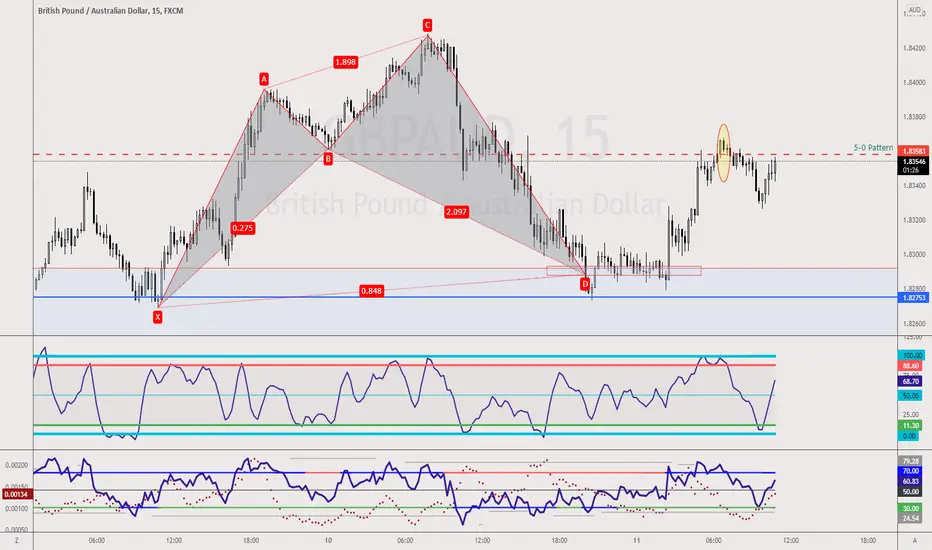Click grey lower indicator label '24.54'
The image size is (932, 550).
[x=911, y=518]
